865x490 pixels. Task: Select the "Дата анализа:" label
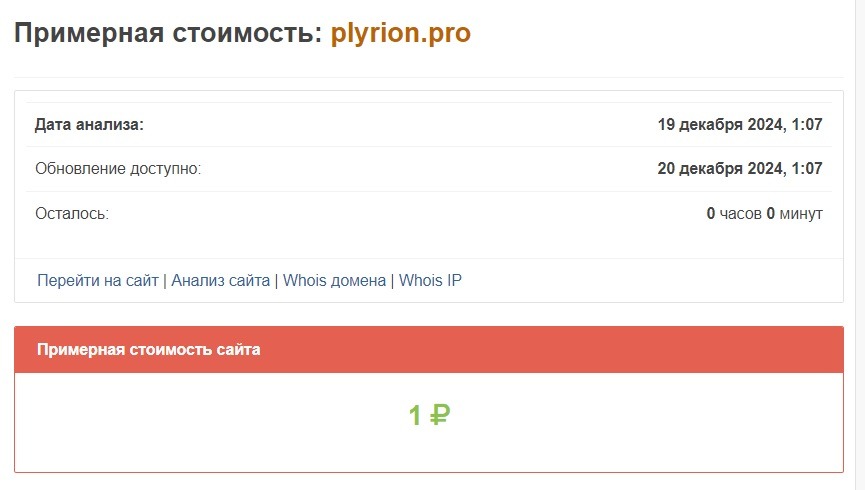coord(89,125)
